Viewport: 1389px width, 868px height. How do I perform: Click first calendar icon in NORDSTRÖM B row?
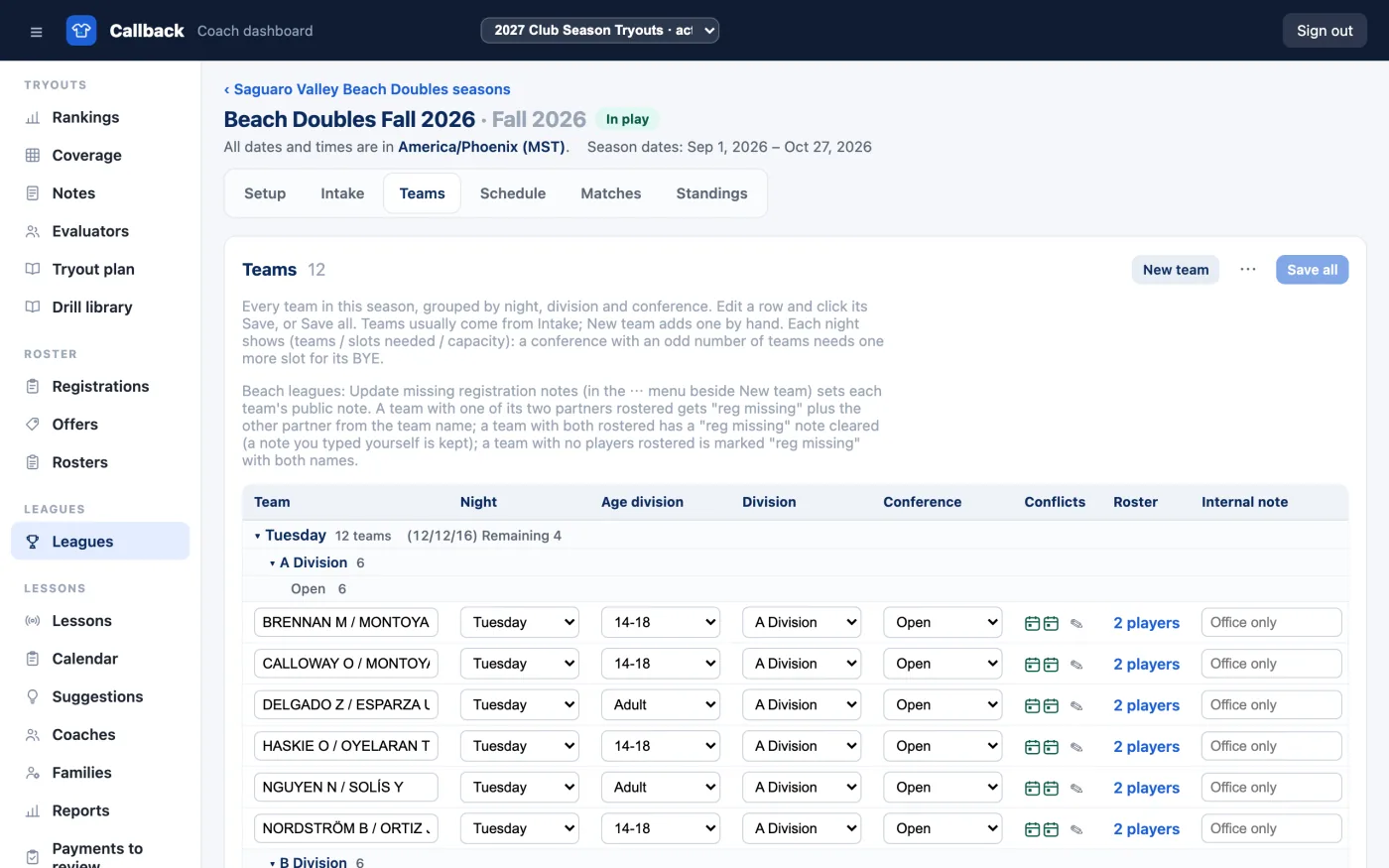(x=1032, y=829)
